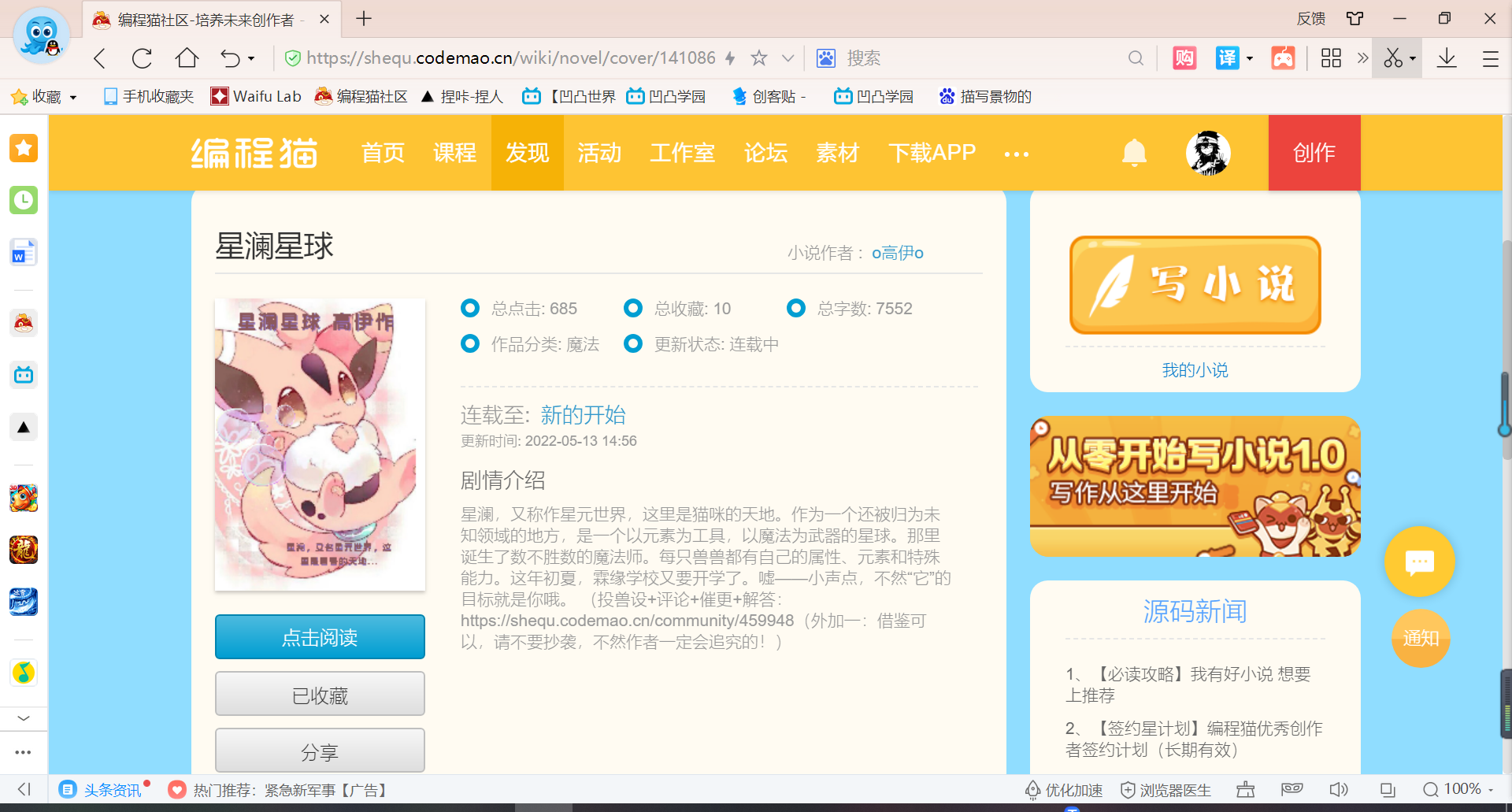Expand the screenshot tool dropdown arrow

tap(1413, 59)
